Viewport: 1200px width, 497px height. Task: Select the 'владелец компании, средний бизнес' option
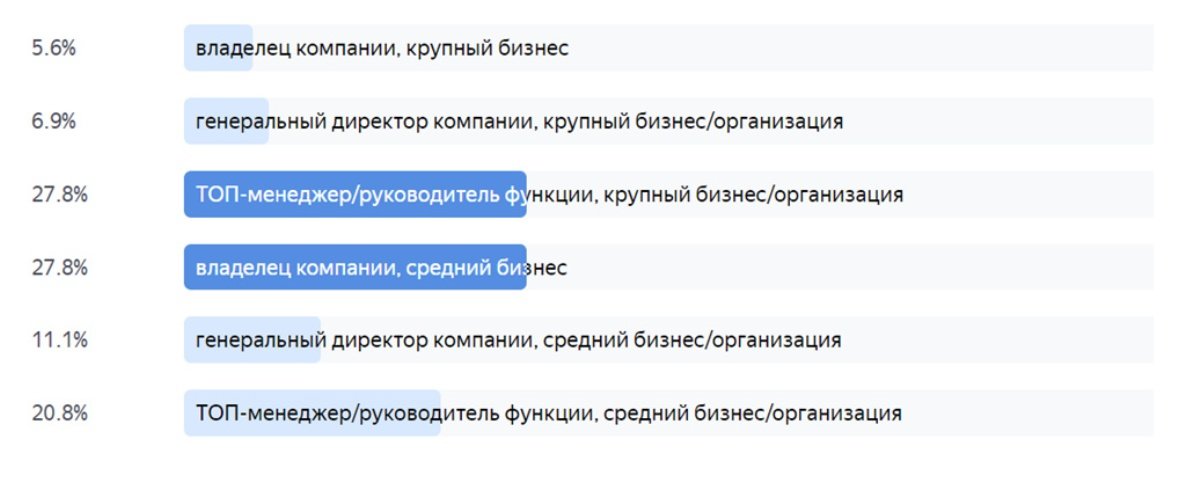click(x=381, y=267)
